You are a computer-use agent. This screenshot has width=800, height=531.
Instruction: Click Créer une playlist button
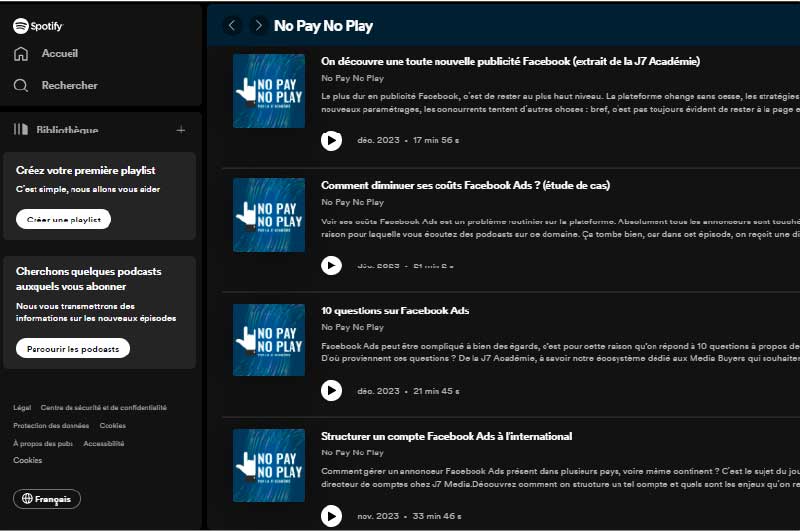coord(63,219)
